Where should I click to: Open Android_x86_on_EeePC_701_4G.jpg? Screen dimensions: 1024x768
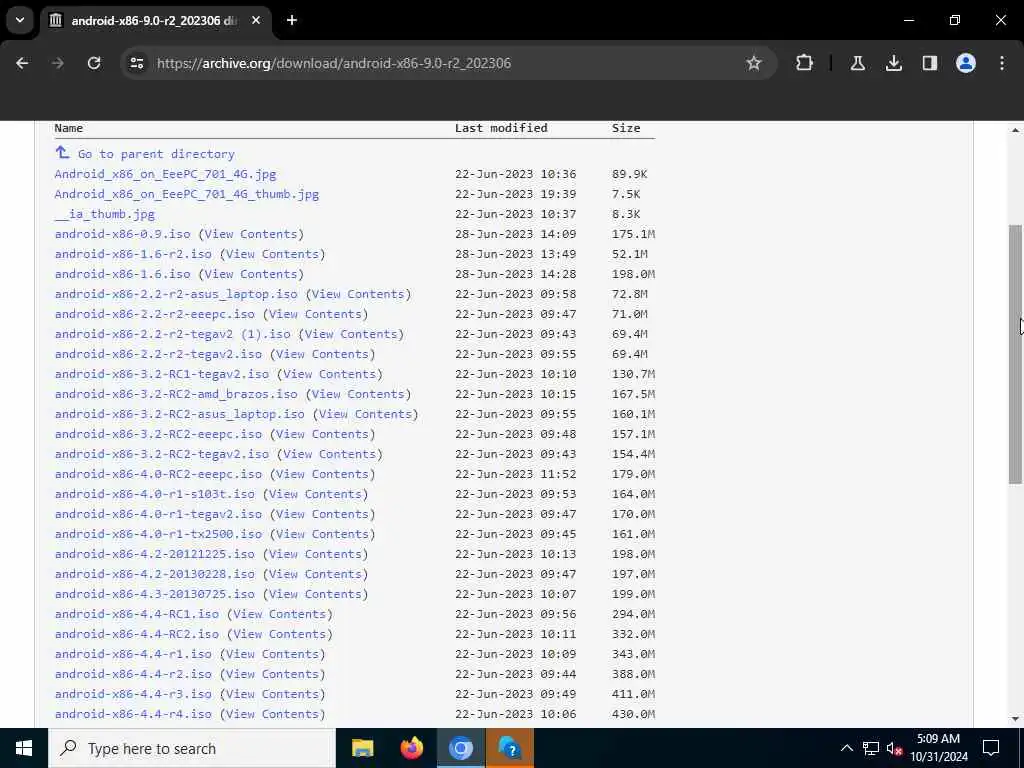tap(165, 174)
